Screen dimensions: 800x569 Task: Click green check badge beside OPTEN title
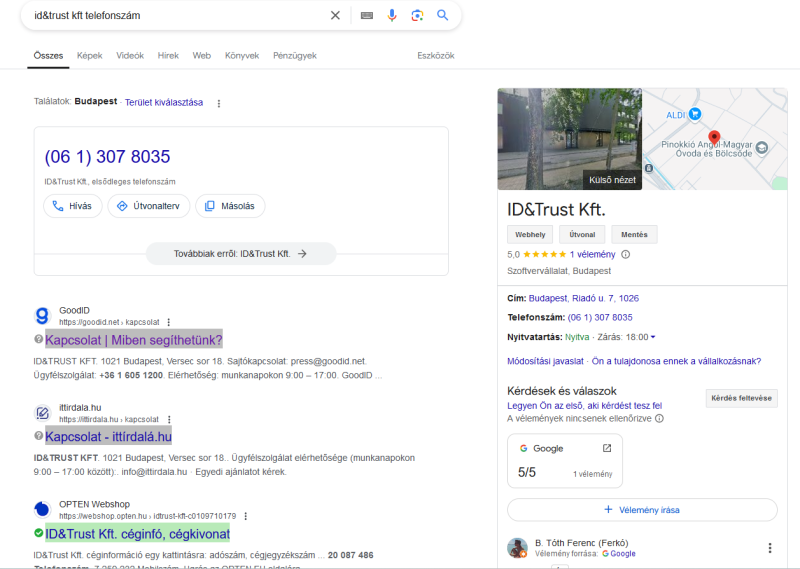point(38,533)
